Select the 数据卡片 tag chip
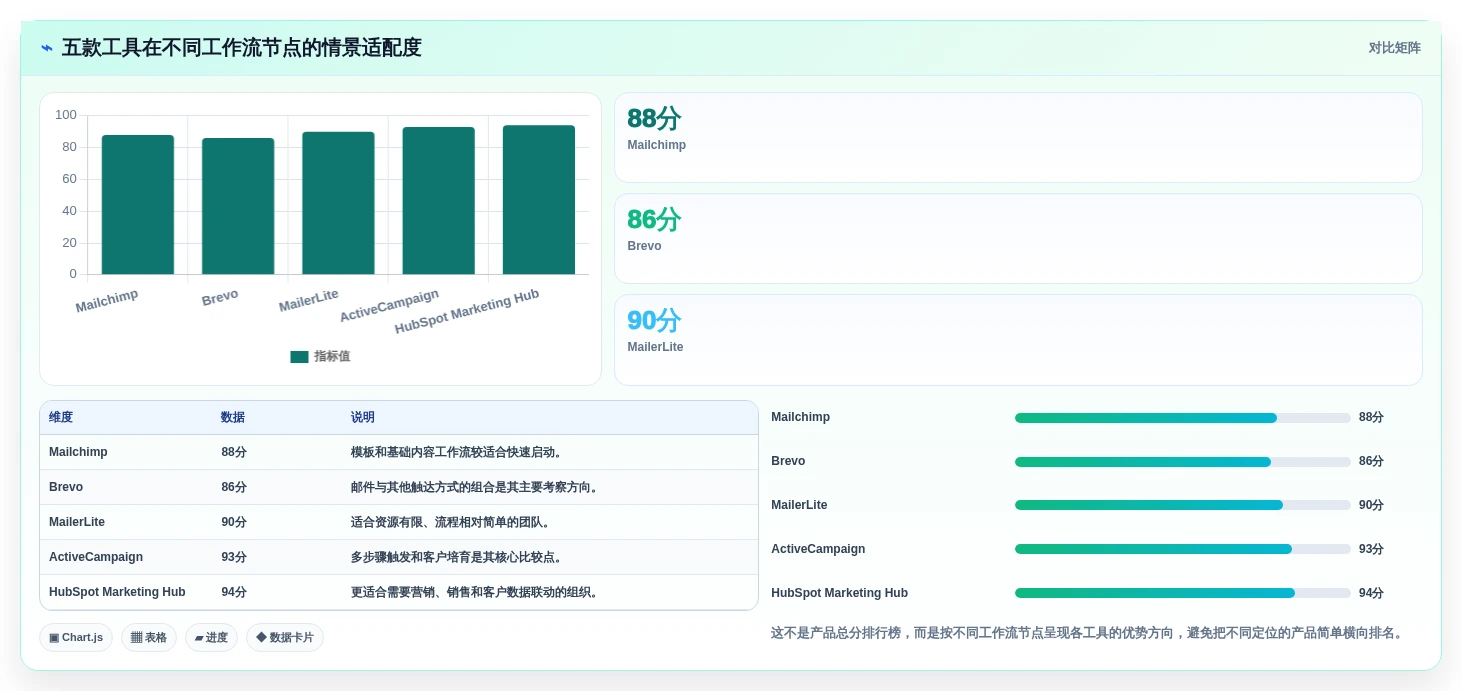Viewport: 1462px width, 691px height. 285,638
